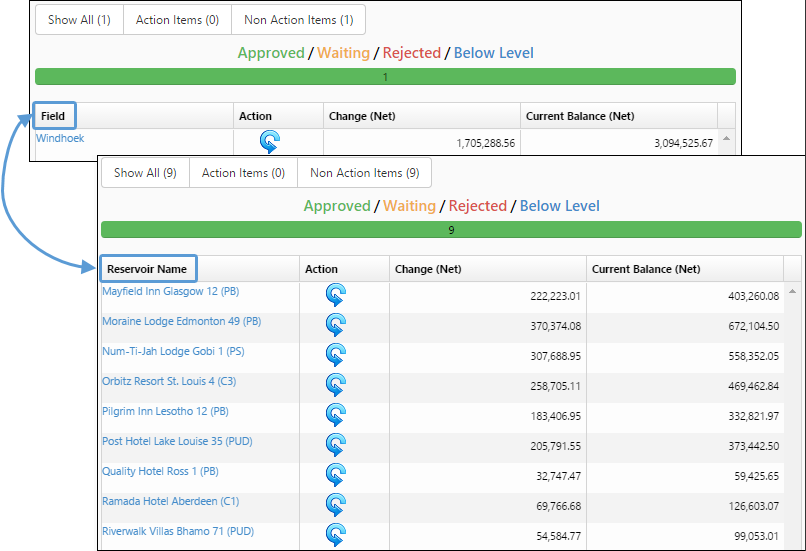Click scroll-up arrow in reservoir table
The width and height of the screenshot is (806, 551).
point(793,291)
